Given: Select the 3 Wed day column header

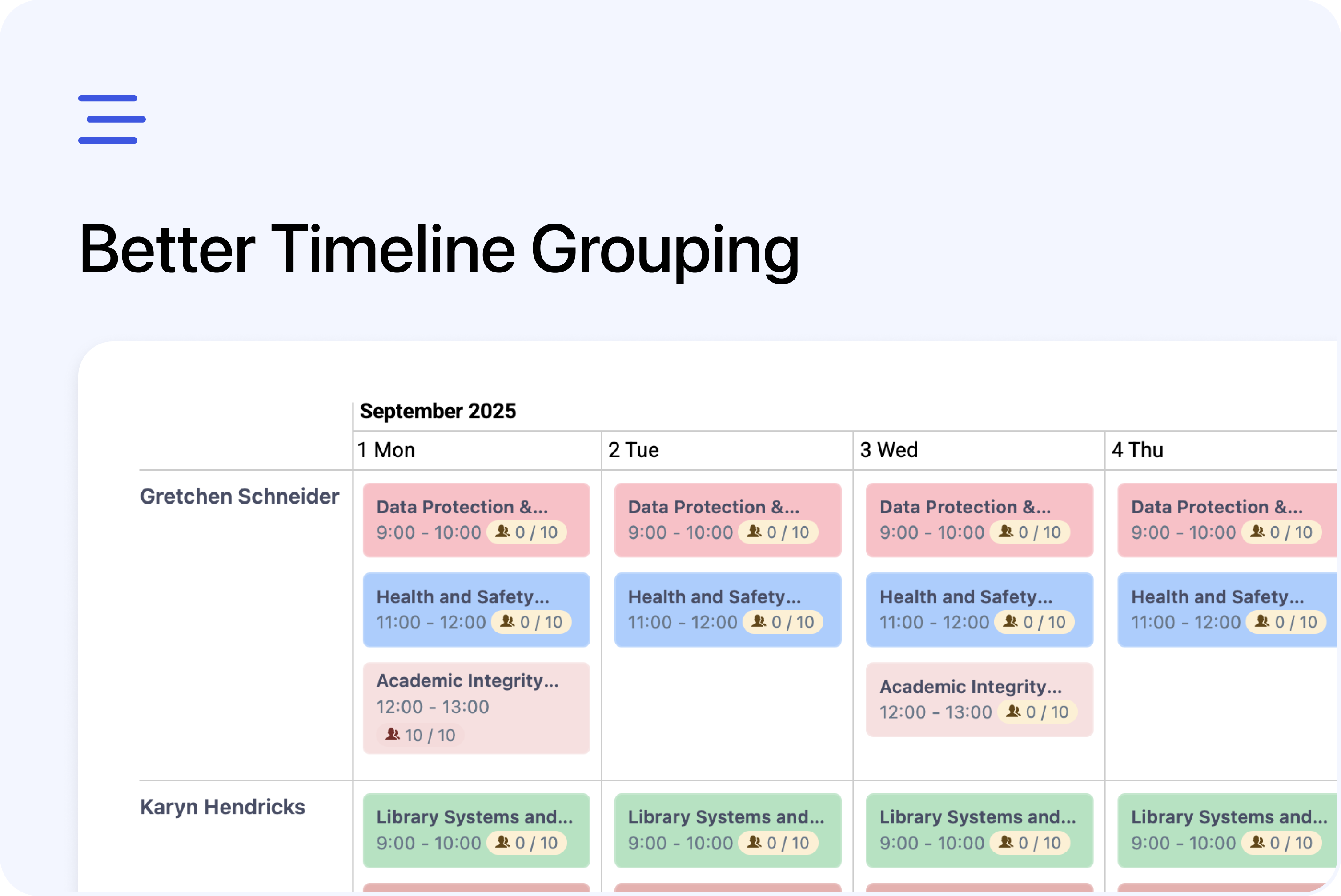Looking at the screenshot, I should pos(889,450).
